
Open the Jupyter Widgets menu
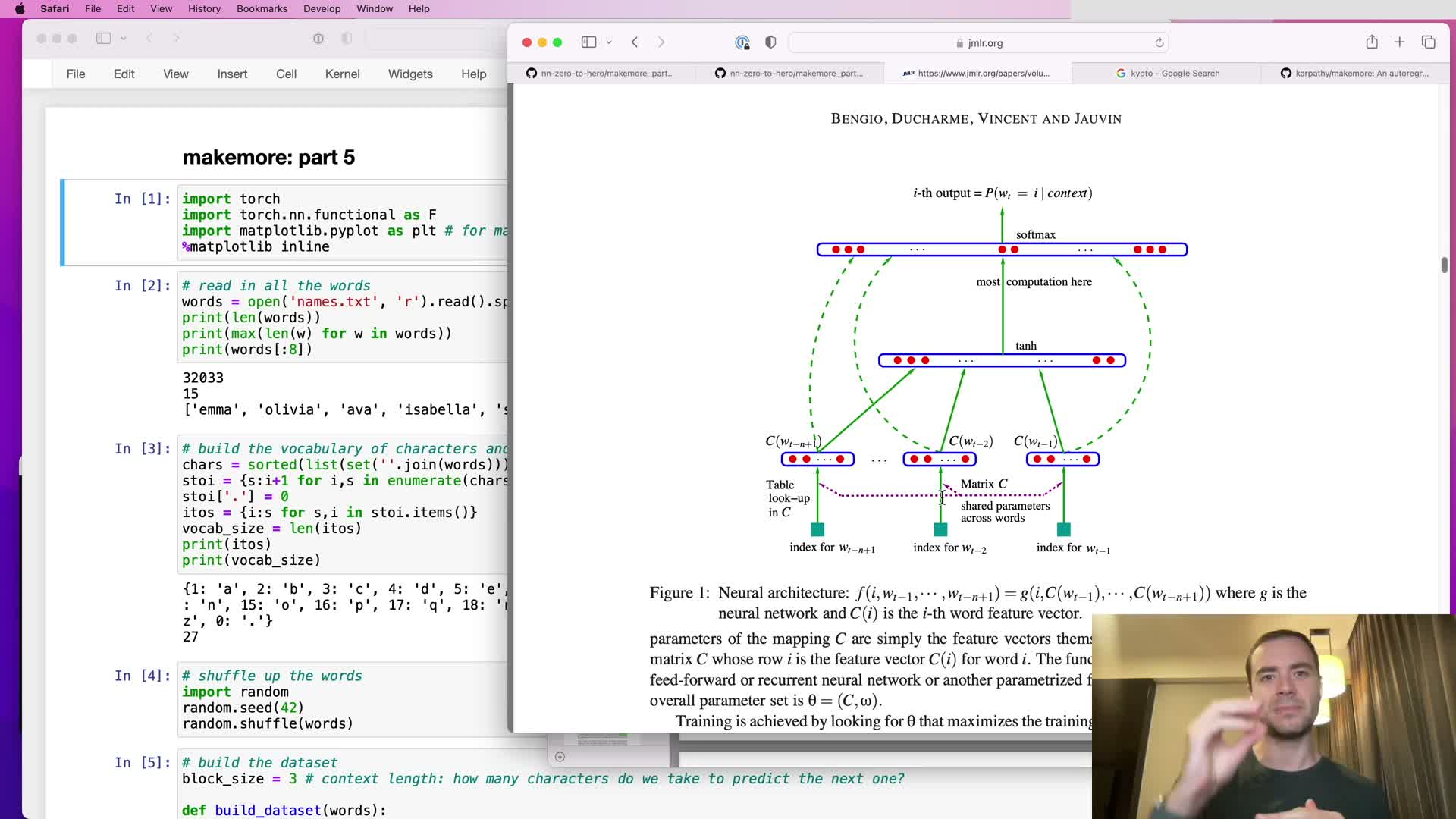click(x=410, y=74)
